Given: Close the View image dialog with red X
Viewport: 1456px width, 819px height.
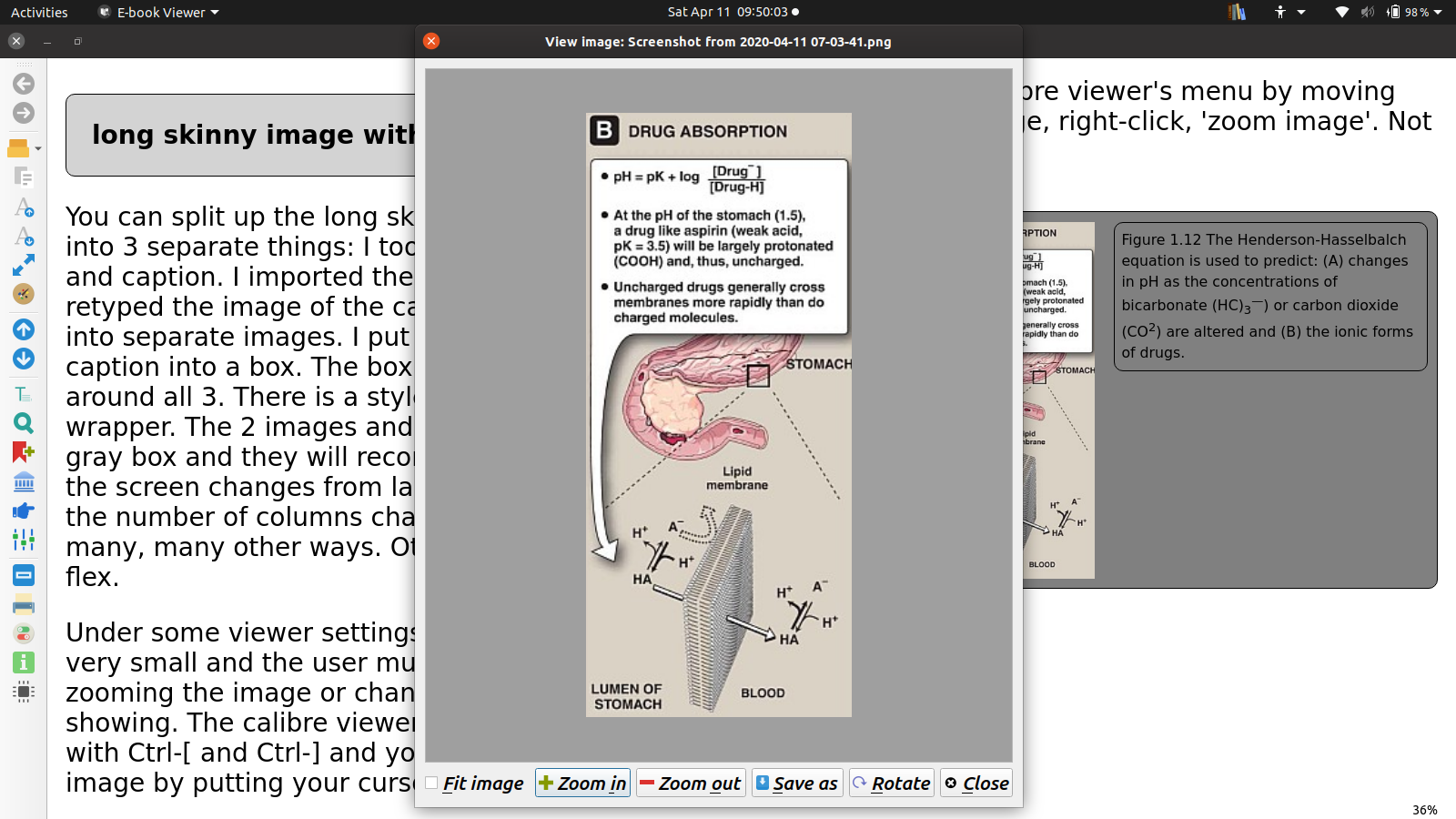Looking at the screenshot, I should pos(431,41).
